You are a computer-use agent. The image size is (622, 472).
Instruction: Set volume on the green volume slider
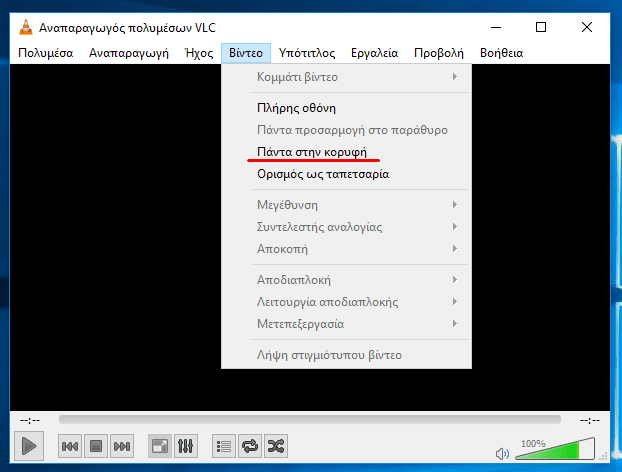click(555, 449)
